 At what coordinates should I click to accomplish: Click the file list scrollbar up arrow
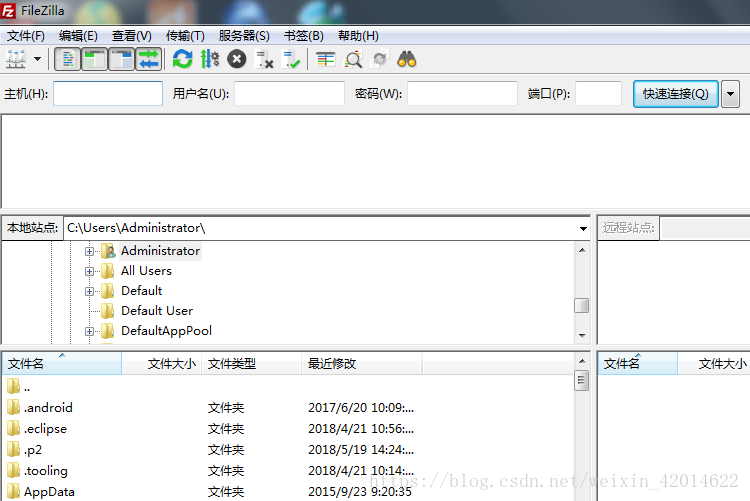pyautogui.click(x=582, y=361)
